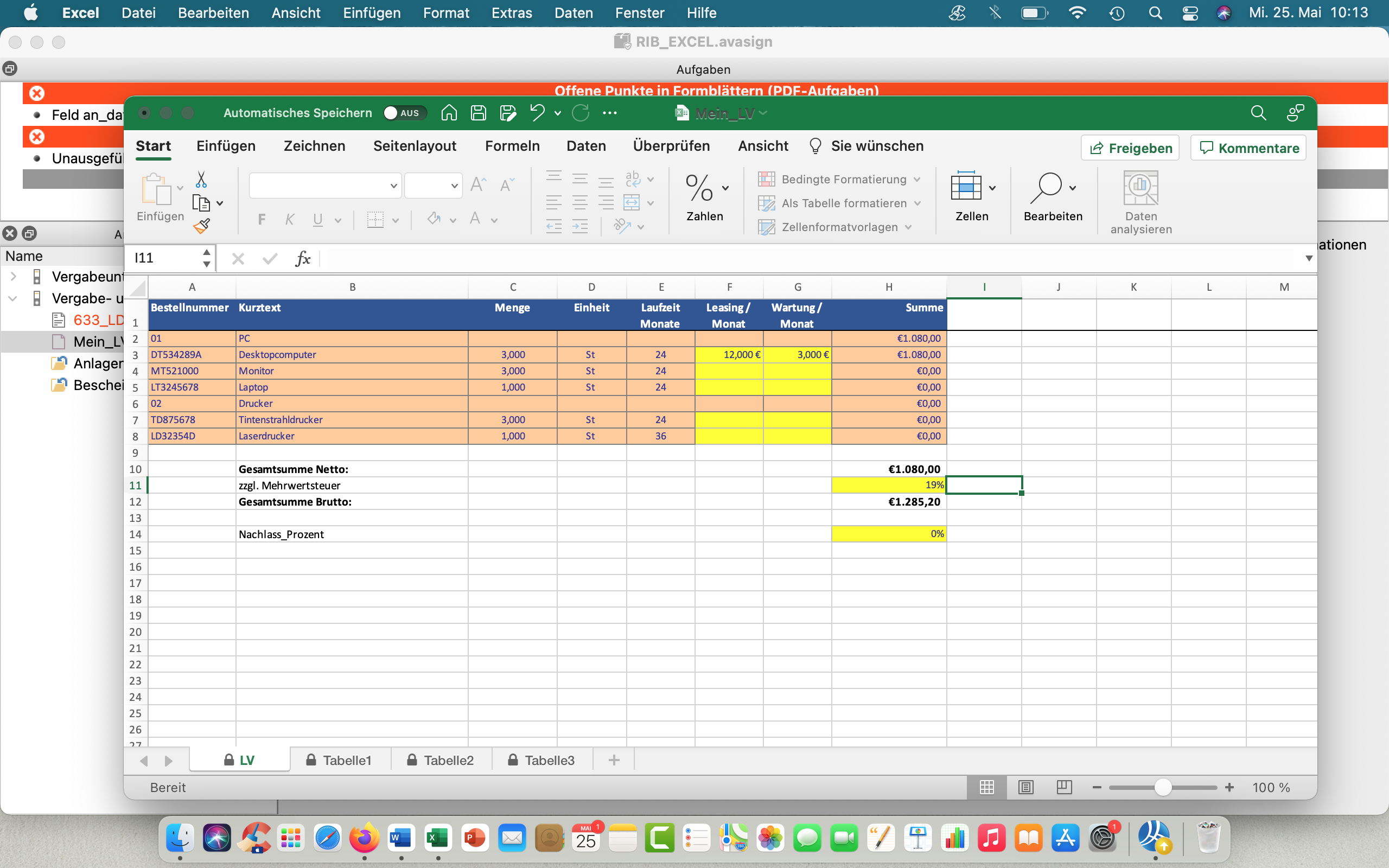Switch to Normal grid view icon
The width and height of the screenshot is (1389, 868).
(986, 787)
